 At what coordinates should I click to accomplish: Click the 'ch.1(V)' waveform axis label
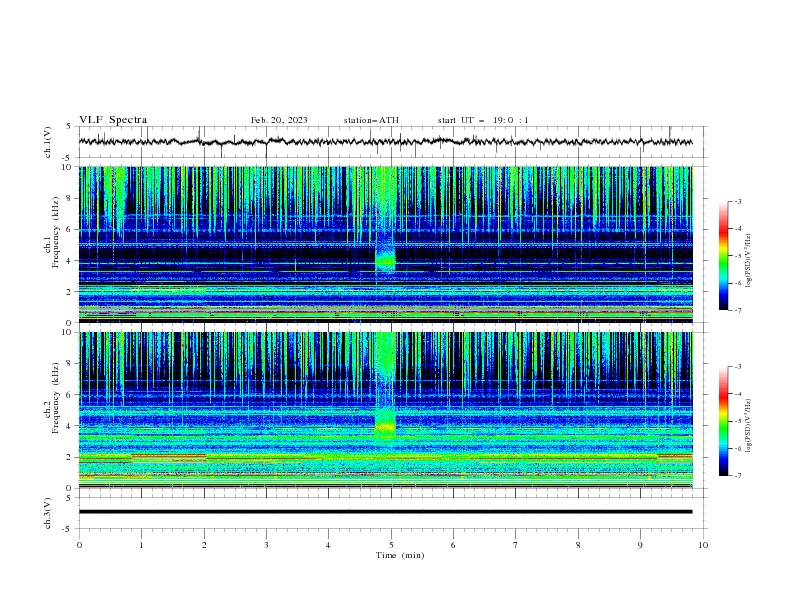pos(47,142)
